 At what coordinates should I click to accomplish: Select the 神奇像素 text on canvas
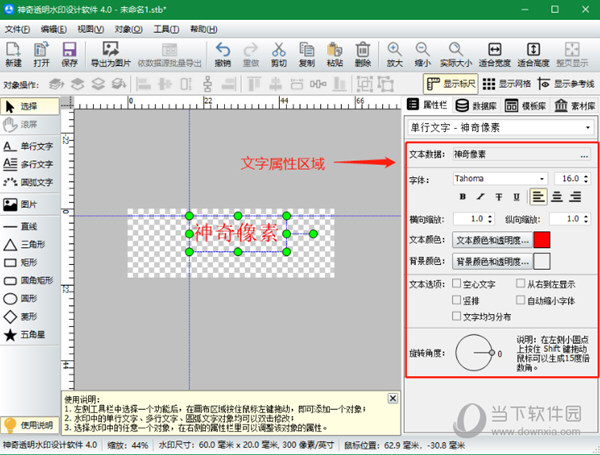tap(235, 233)
